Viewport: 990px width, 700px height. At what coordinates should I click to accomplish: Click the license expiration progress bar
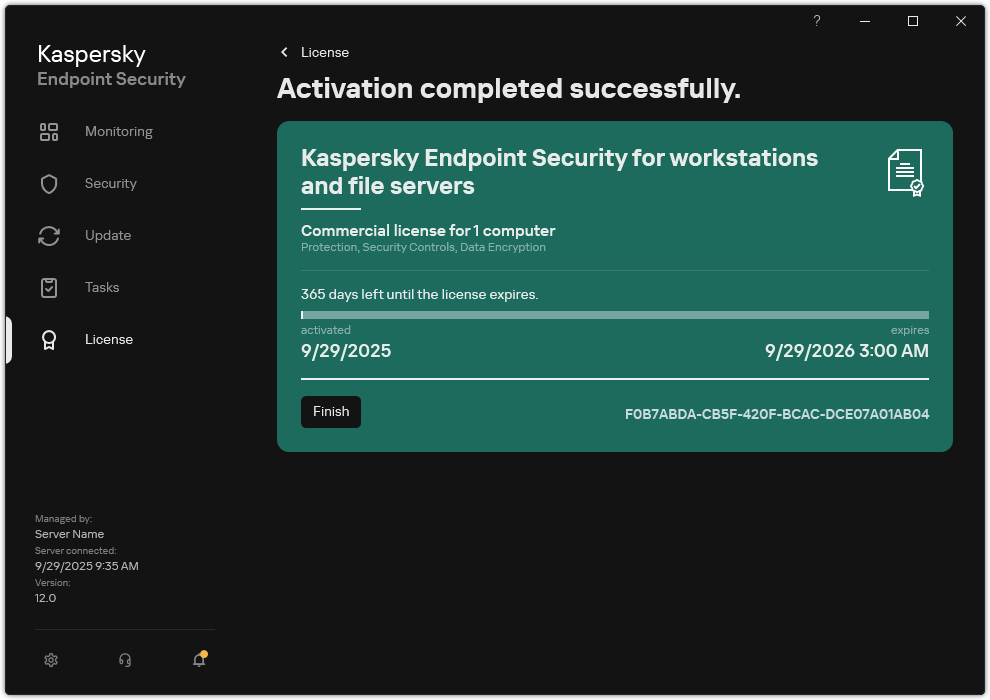click(614, 313)
